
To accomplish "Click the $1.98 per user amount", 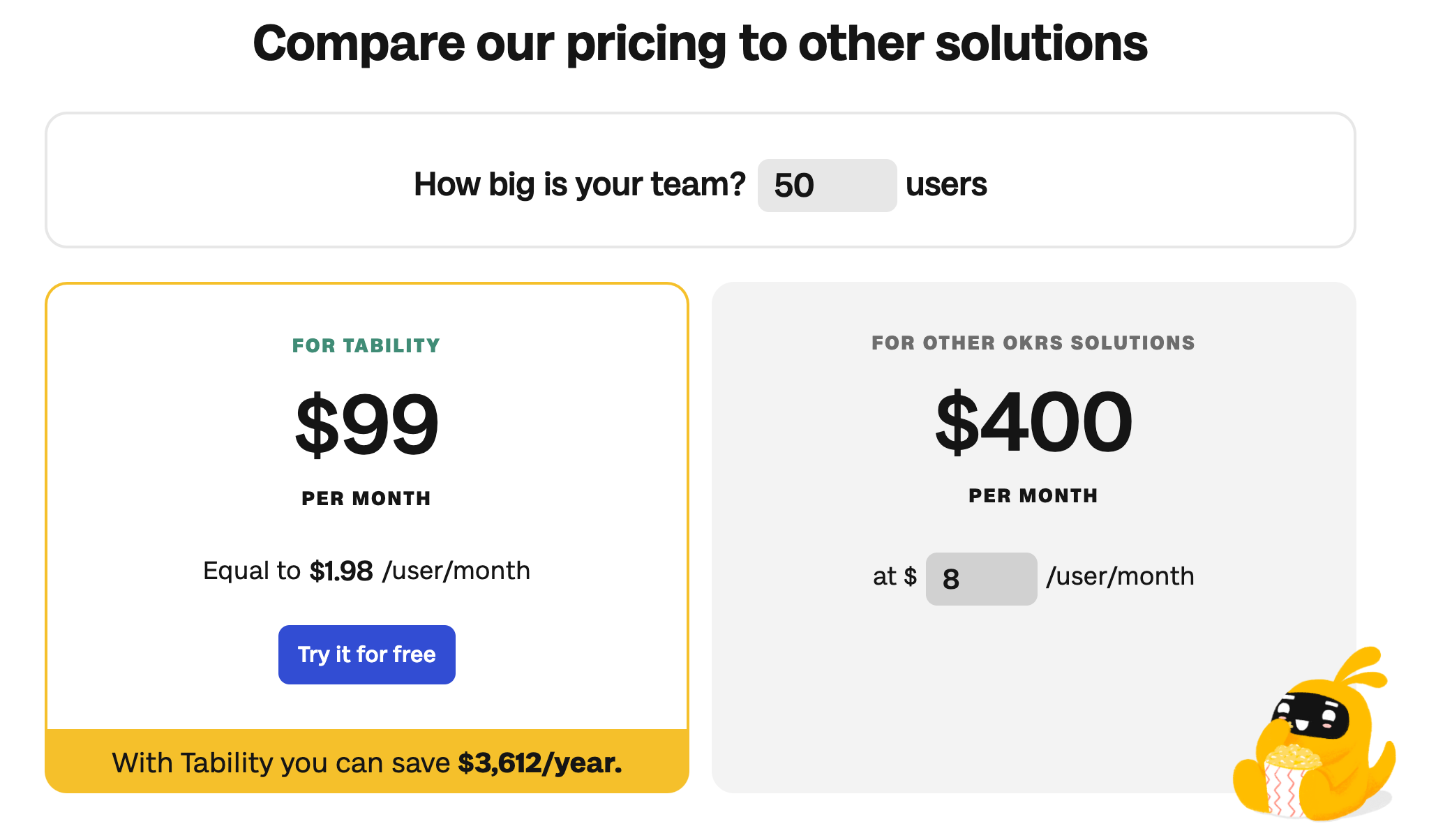I will pyautogui.click(x=341, y=571).
